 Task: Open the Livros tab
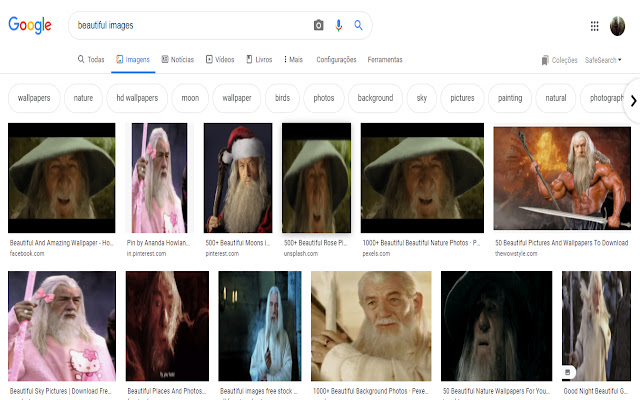pos(259,60)
